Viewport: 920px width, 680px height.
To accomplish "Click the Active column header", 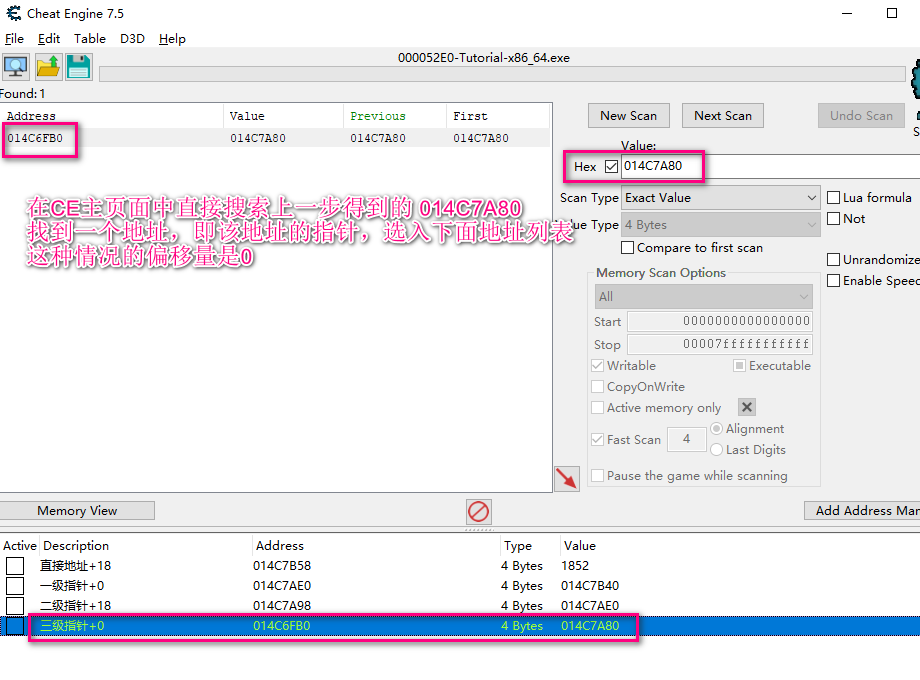I will [19, 546].
